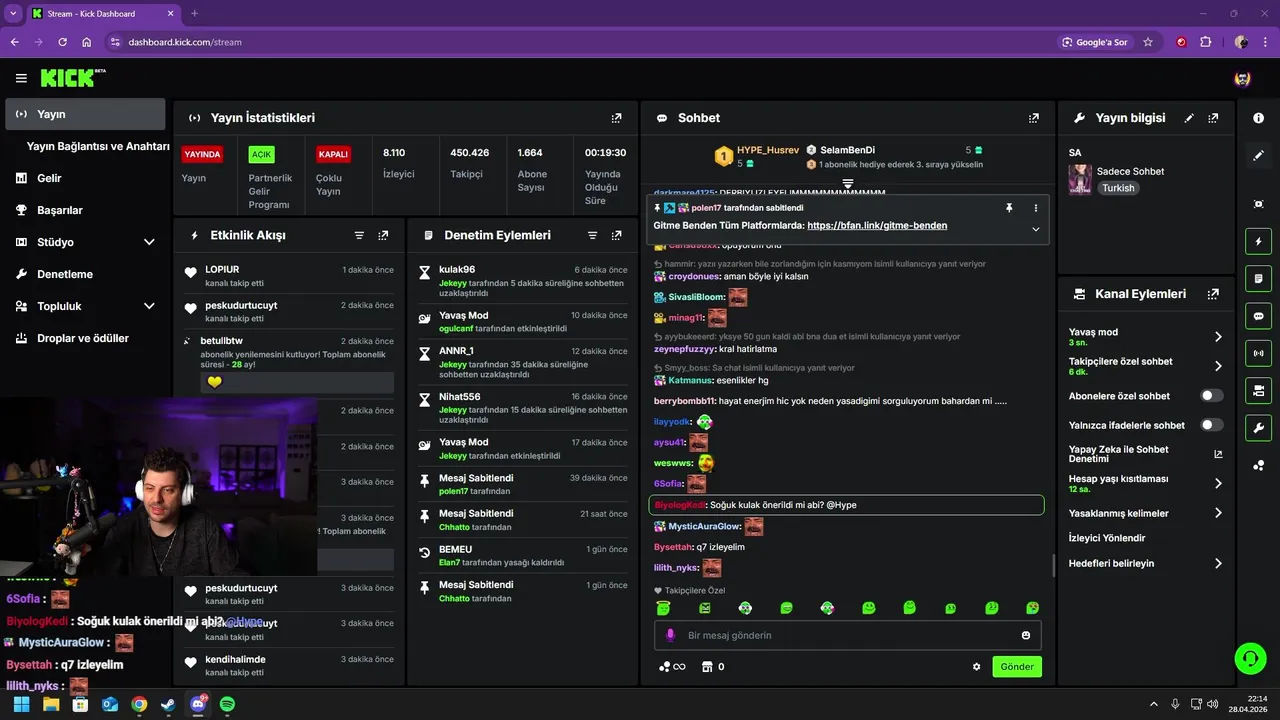Pop out the Etkinlik Akışı panel
The image size is (1280, 720).
pyautogui.click(x=383, y=235)
